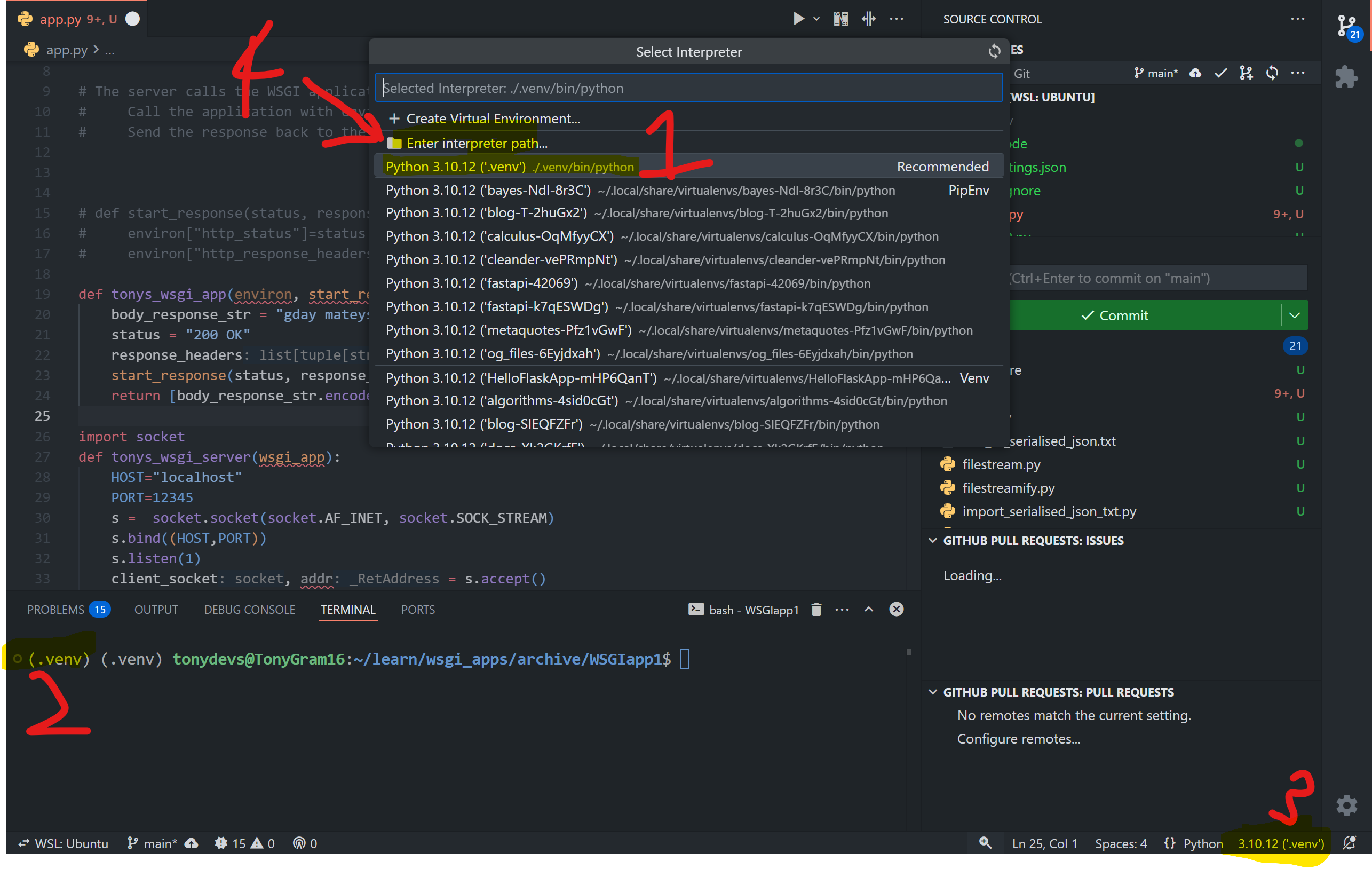1372x869 pixels.
Task: Maximize panel with chevron up icon
Action: [868, 609]
